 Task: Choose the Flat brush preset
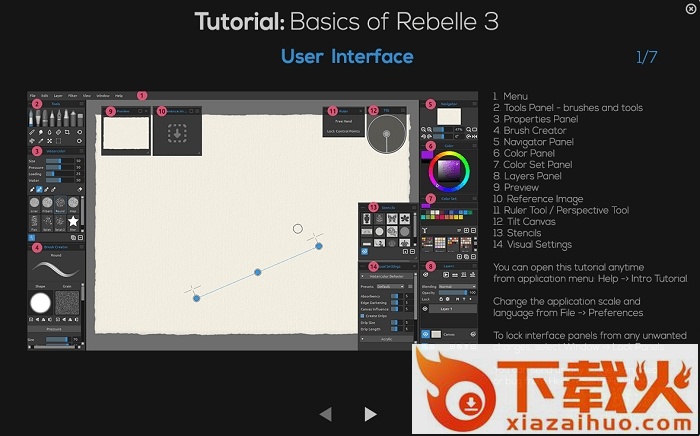(34, 221)
